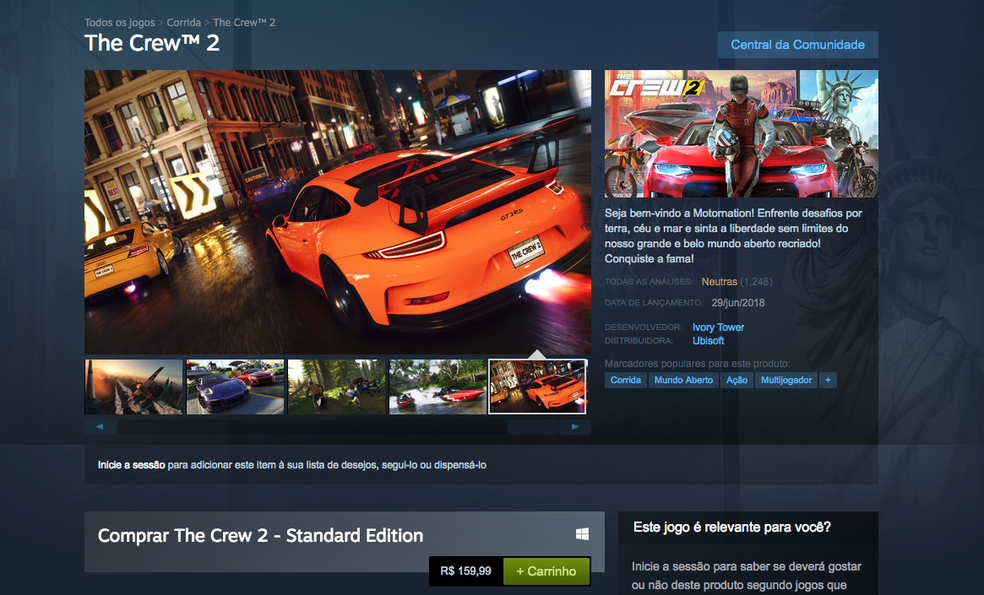Select the purple Porsche racing thumbnail
The height and width of the screenshot is (595, 984).
point(235,387)
